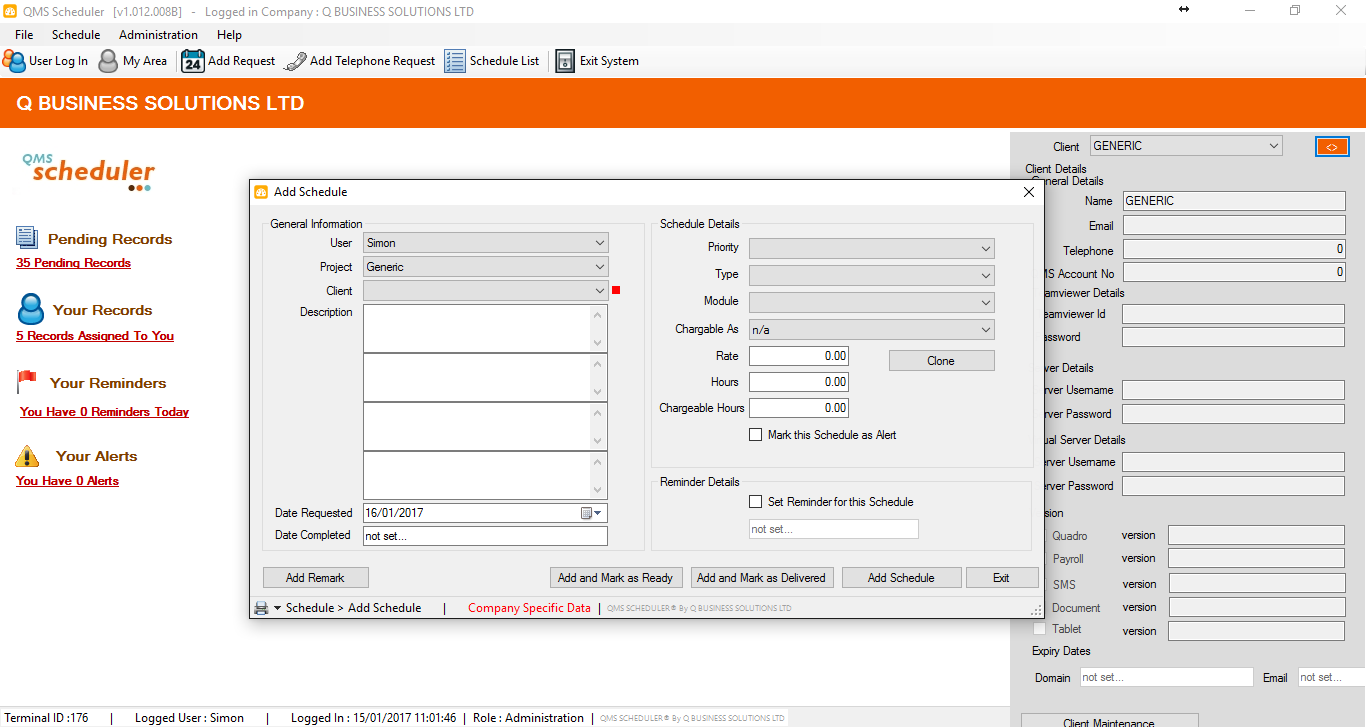The image size is (1366, 727).
Task: Click the Pending Records notepad icon
Action: click(x=27, y=237)
